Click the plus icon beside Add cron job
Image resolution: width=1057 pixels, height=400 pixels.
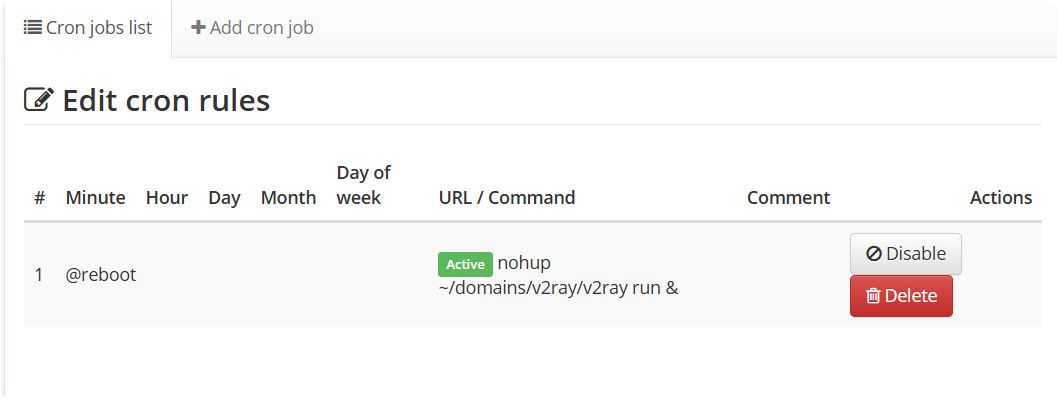[198, 28]
